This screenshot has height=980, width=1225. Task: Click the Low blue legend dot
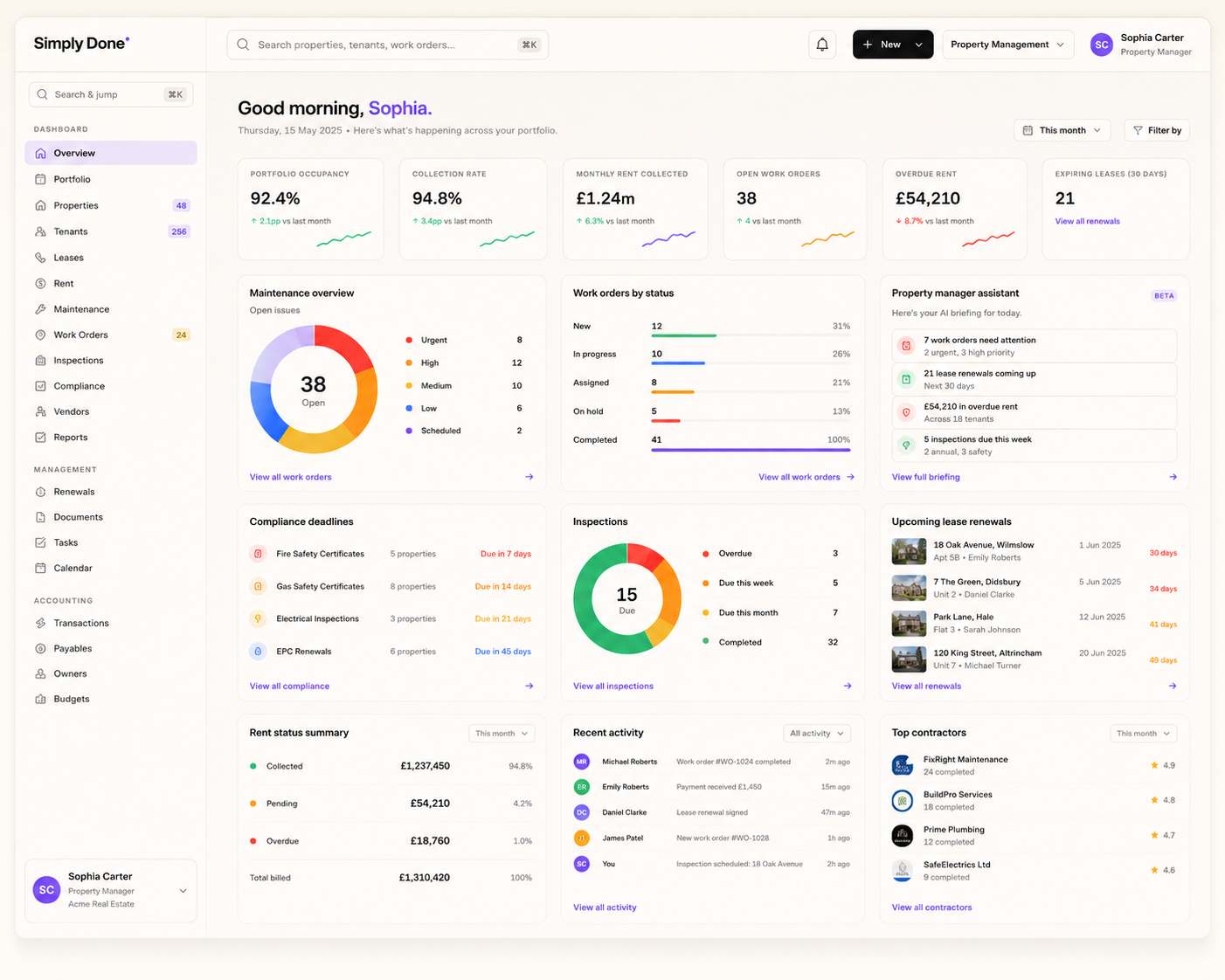pos(409,408)
